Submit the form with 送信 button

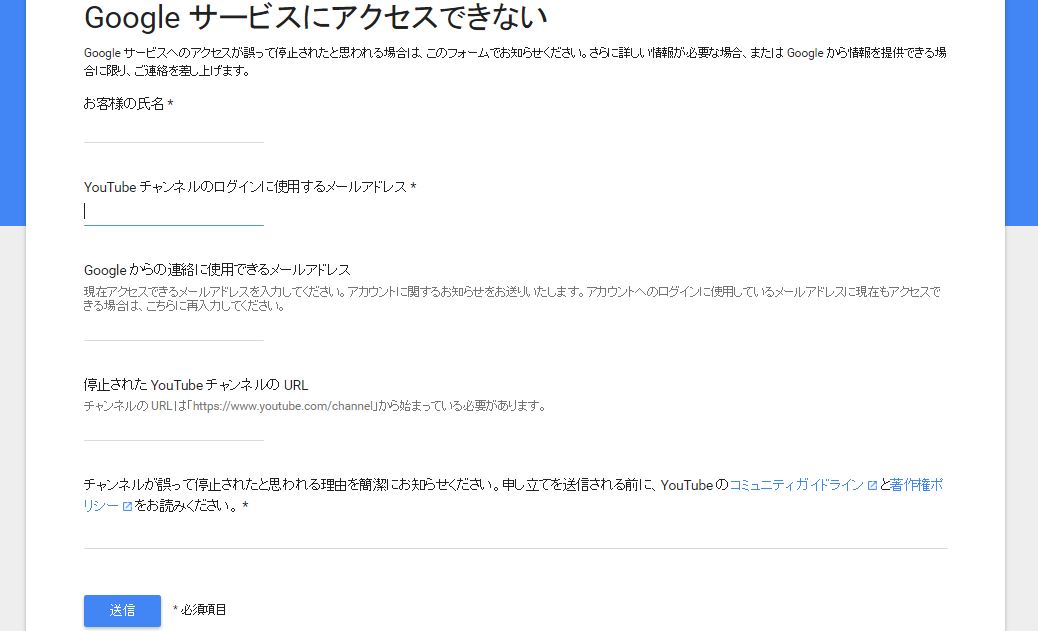pos(122,610)
